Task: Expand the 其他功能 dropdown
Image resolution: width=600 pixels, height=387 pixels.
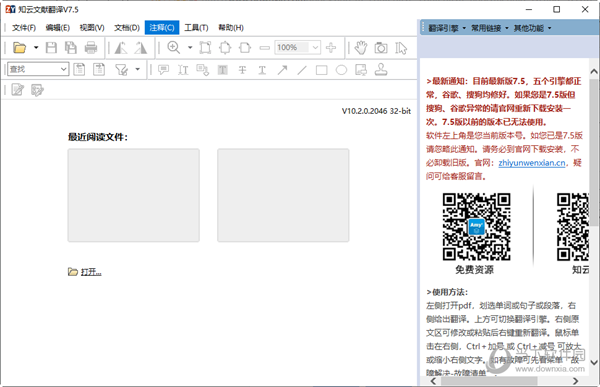Action: [532, 28]
